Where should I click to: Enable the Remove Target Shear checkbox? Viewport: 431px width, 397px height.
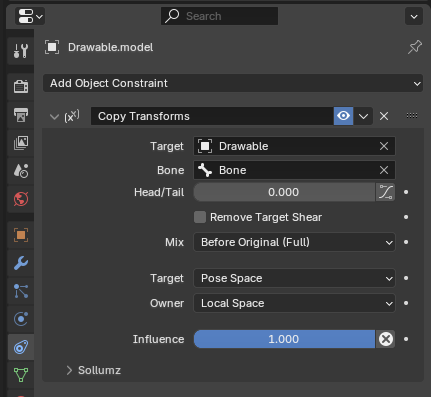[200, 217]
